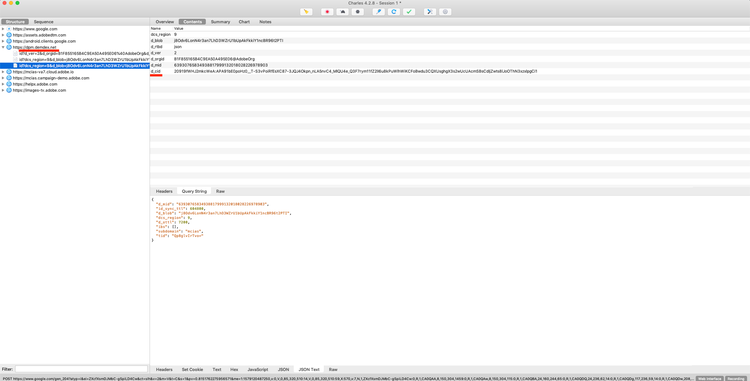
Task: Select the d_mid parameter row
Action: click(x=450, y=65)
